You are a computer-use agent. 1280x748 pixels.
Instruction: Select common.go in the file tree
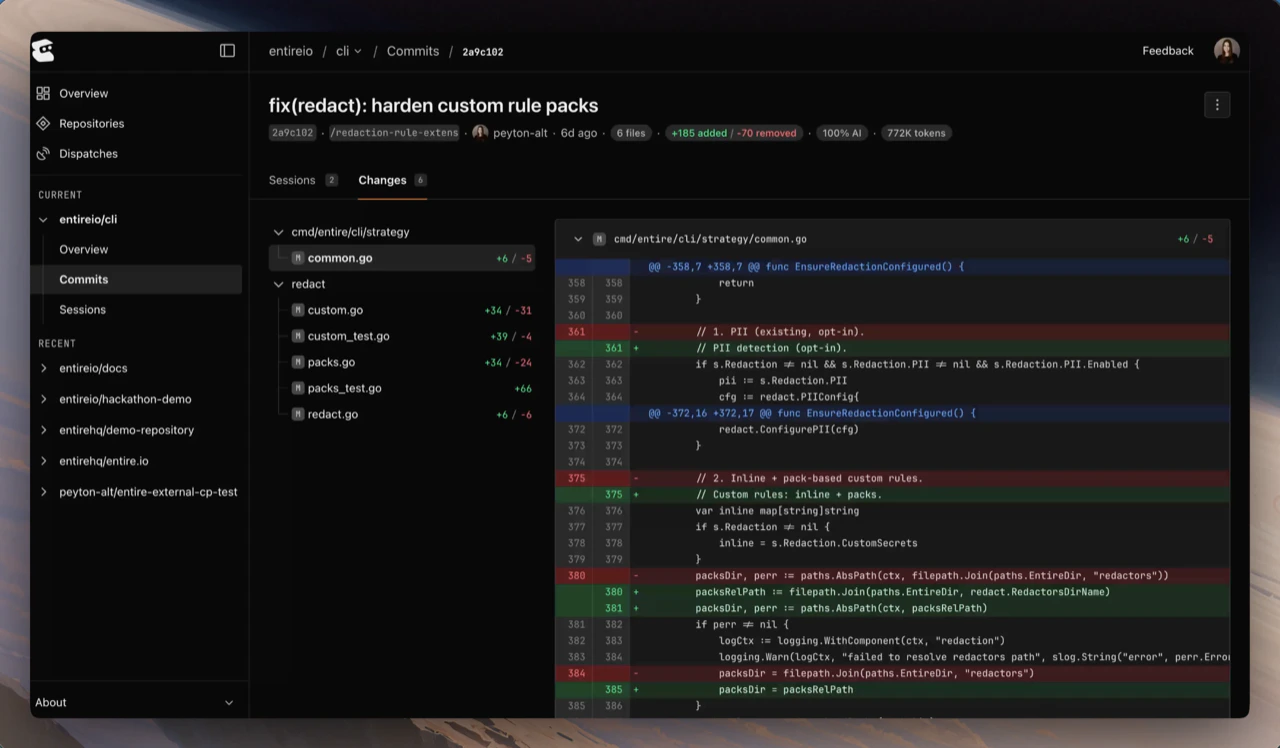[402, 258]
